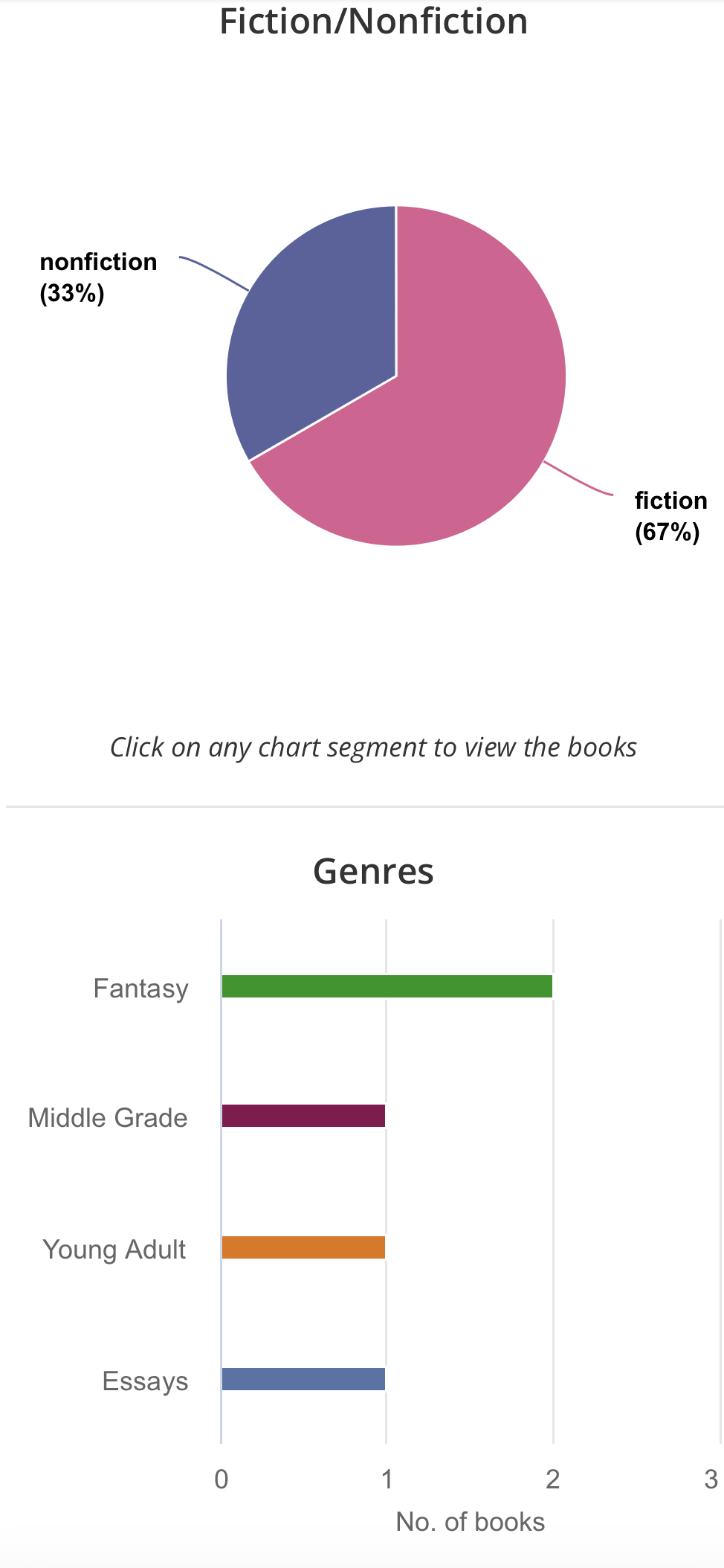The width and height of the screenshot is (724, 1568).
Task: Click the maroon Middle Grade bar
Action: [303, 1116]
